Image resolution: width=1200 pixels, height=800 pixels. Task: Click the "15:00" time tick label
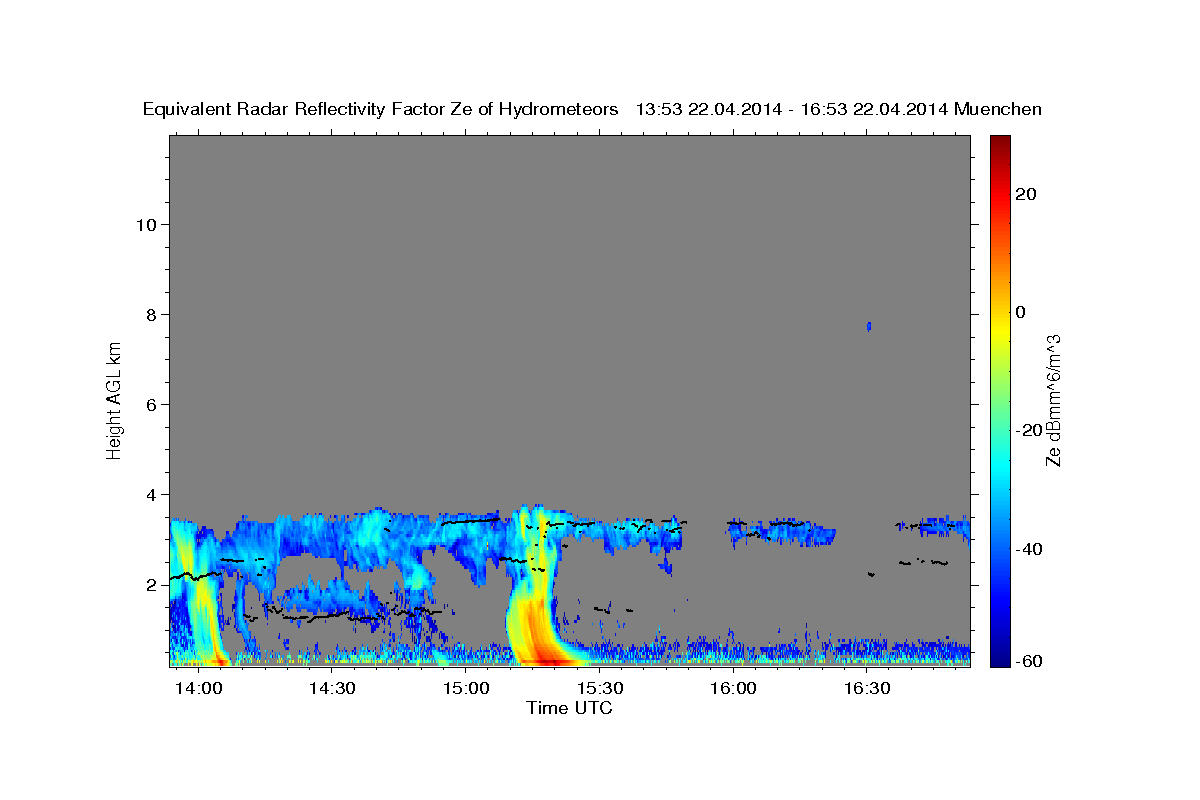(x=466, y=688)
